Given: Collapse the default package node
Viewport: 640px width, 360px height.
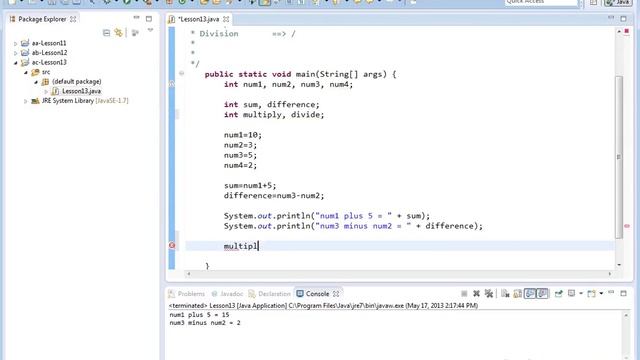Looking at the screenshot, I should click(x=36, y=82).
